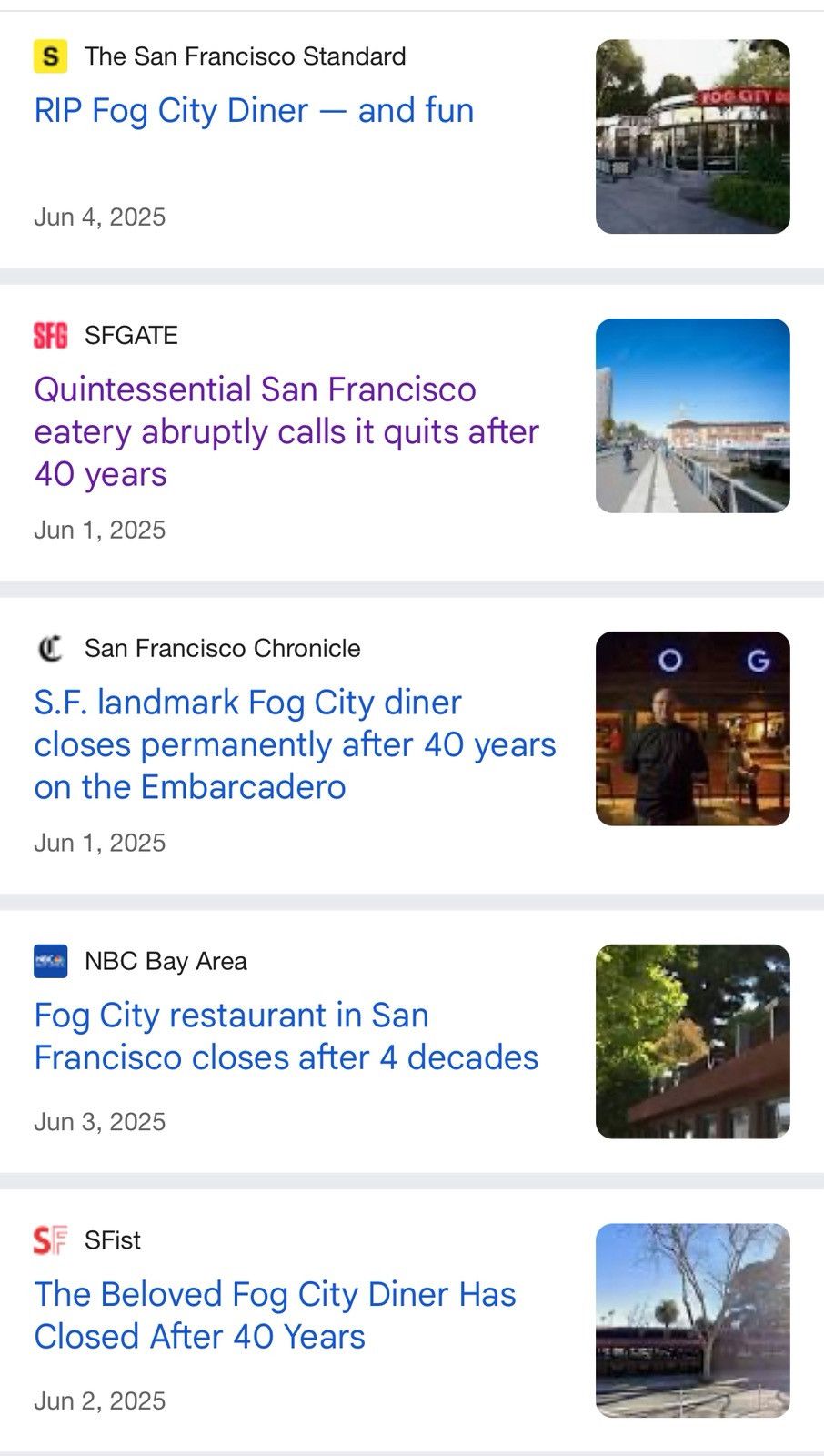Click the 'SFist' source name text

[x=113, y=1239]
